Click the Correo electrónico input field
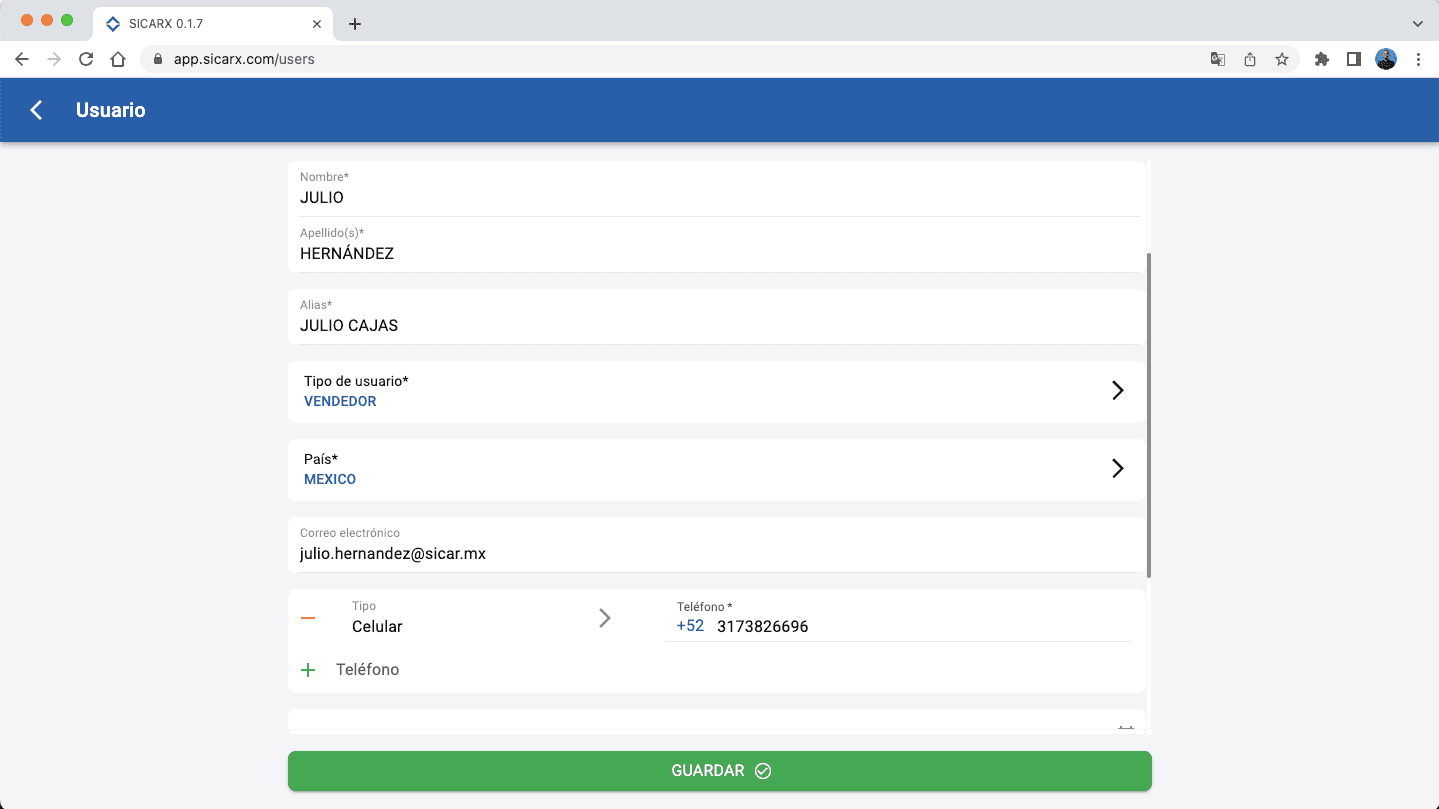1439x809 pixels. click(716, 553)
